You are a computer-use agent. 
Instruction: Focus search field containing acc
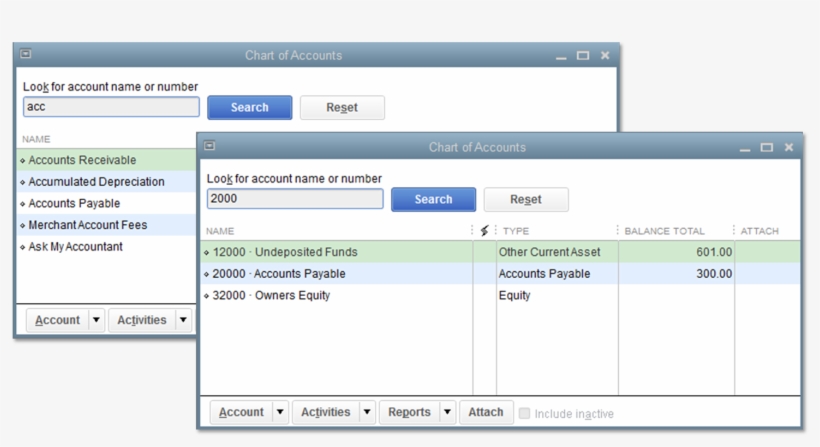point(111,107)
